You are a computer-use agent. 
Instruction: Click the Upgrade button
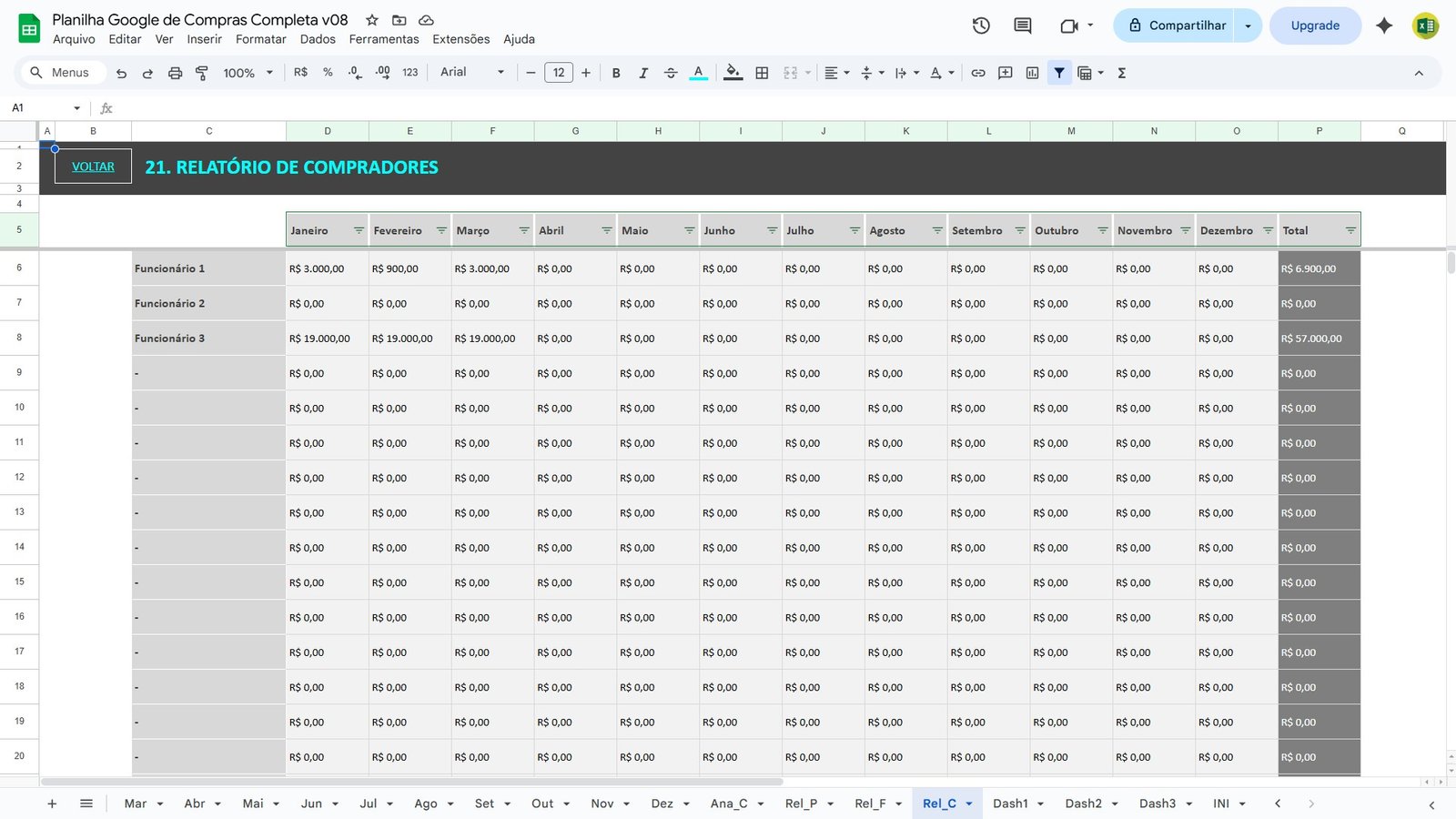click(x=1315, y=25)
